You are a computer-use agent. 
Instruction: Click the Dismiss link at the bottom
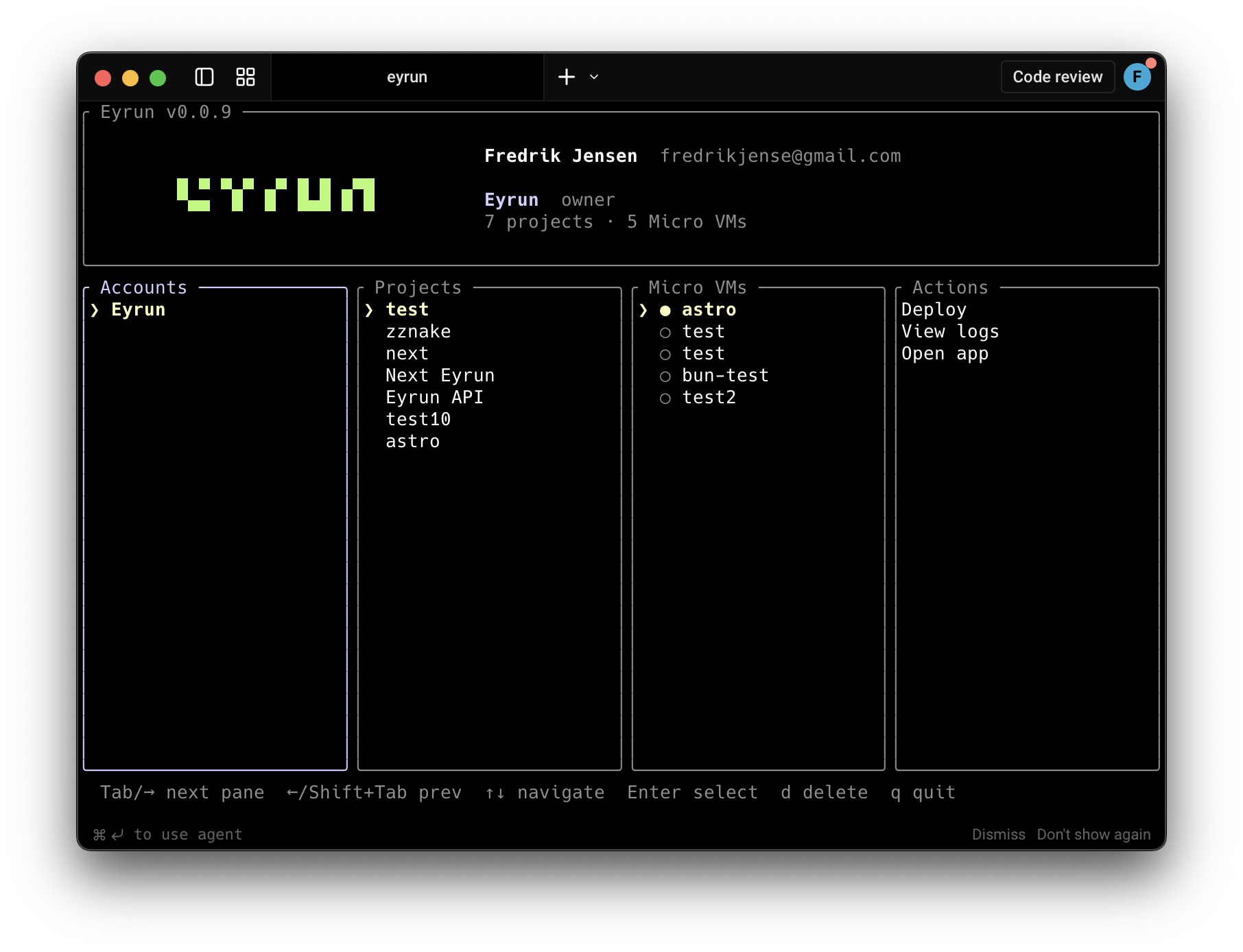(x=999, y=834)
